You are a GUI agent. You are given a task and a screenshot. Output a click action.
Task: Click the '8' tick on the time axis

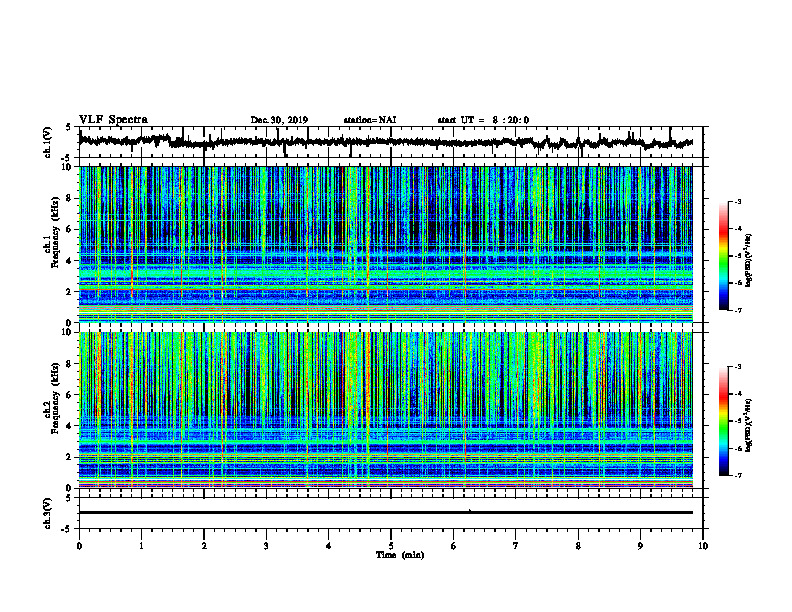578,546
